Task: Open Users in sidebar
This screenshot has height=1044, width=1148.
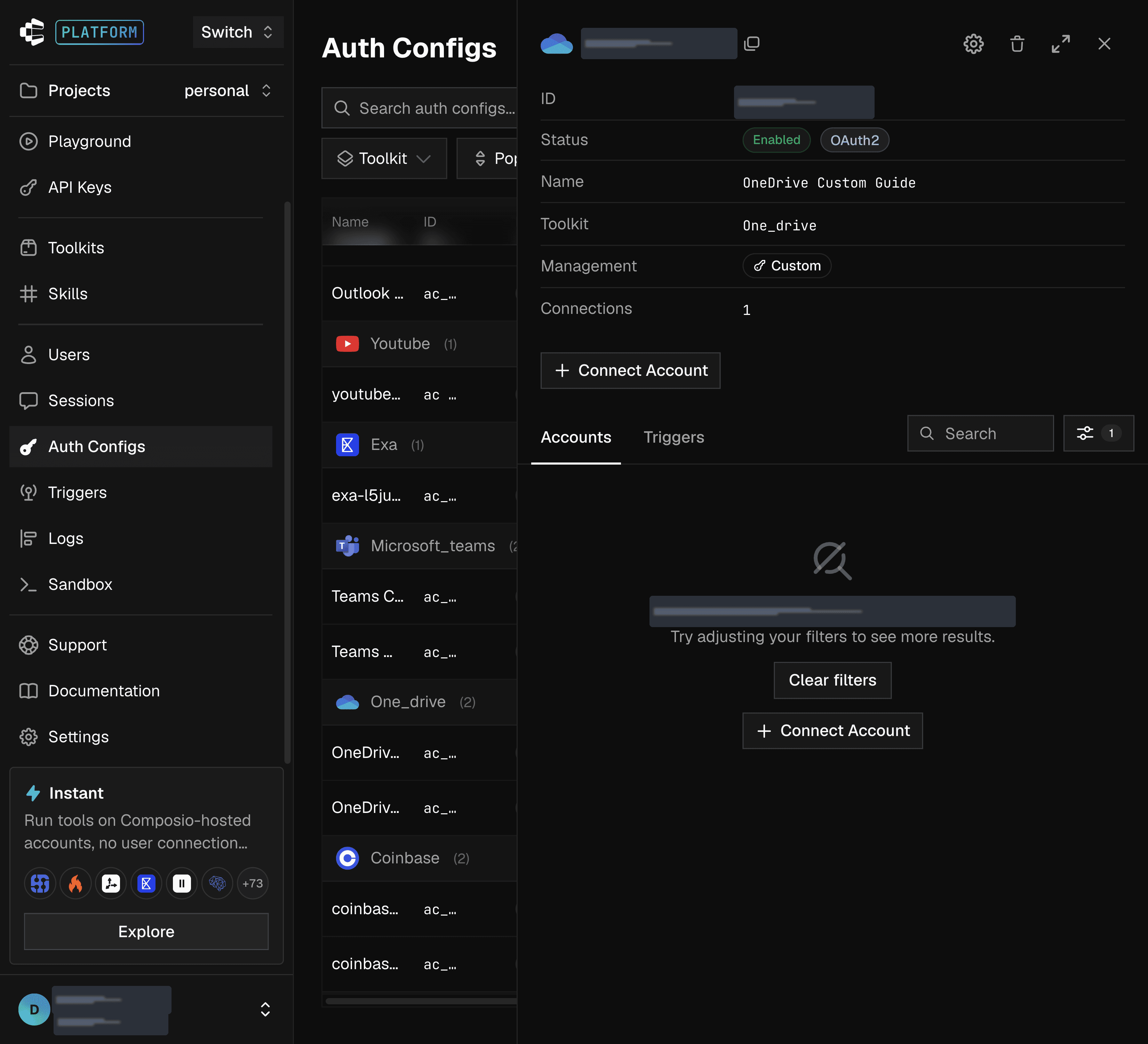Action: click(x=141, y=355)
